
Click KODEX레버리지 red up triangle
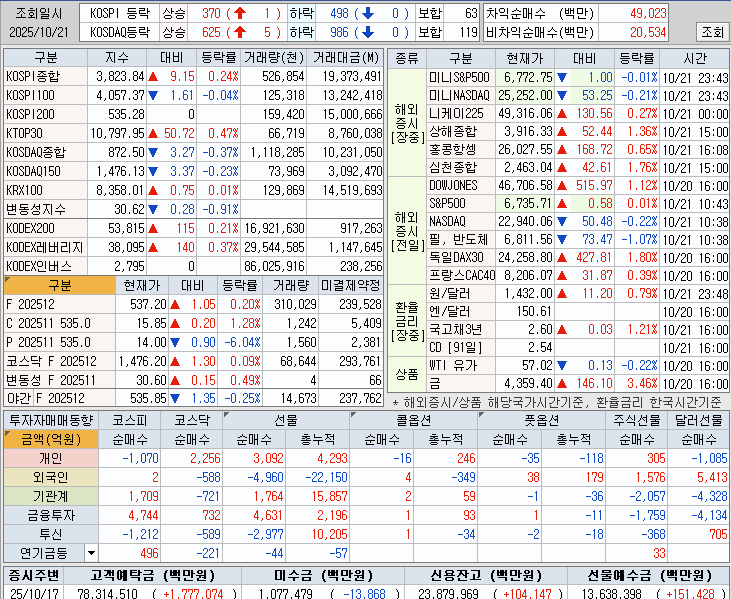pos(153,248)
